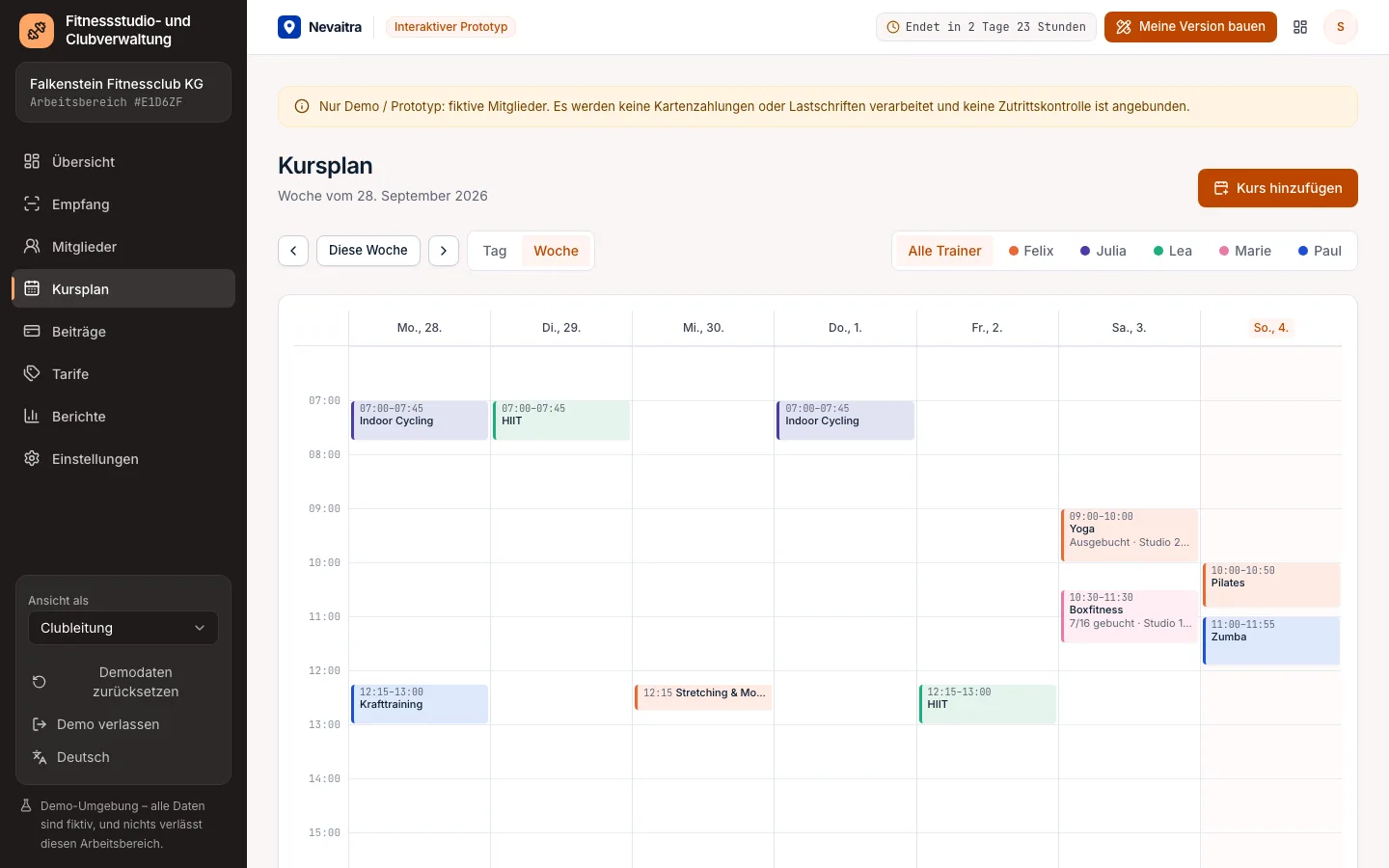The height and width of the screenshot is (868, 1389).
Task: Open Friday HIIT course at 12:15
Action: (987, 704)
